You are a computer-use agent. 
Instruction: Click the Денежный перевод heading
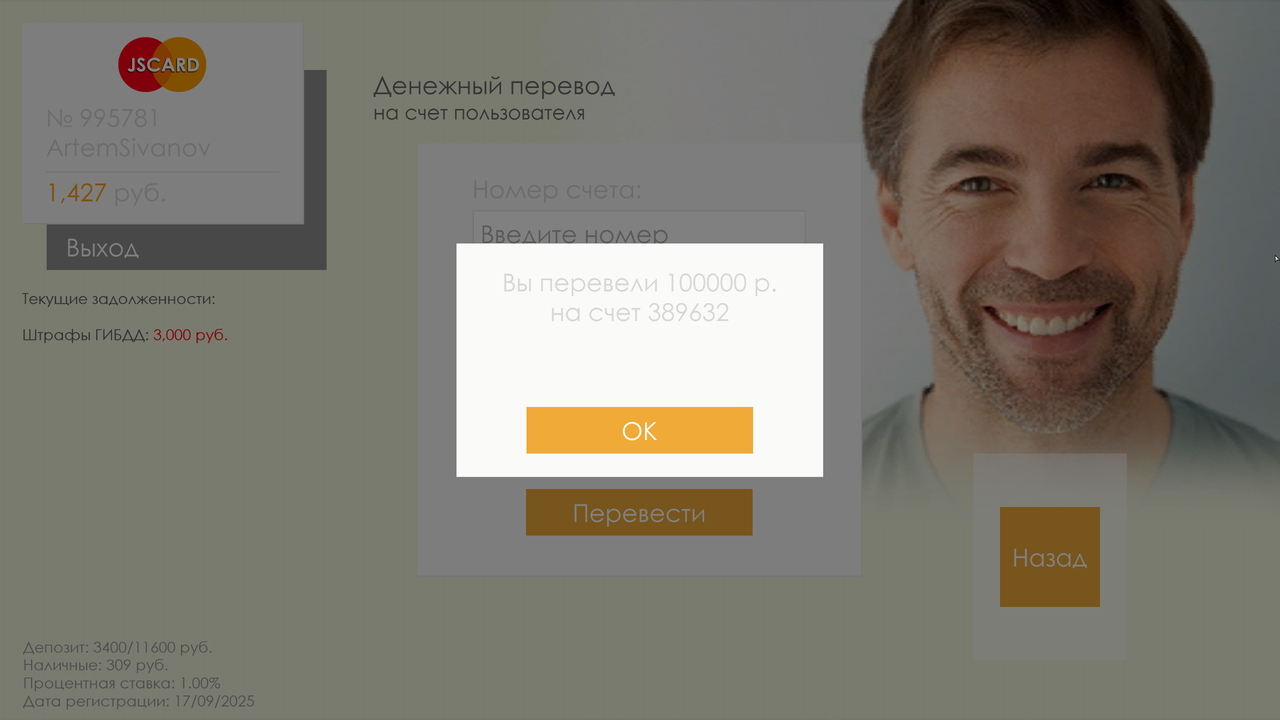coord(494,87)
